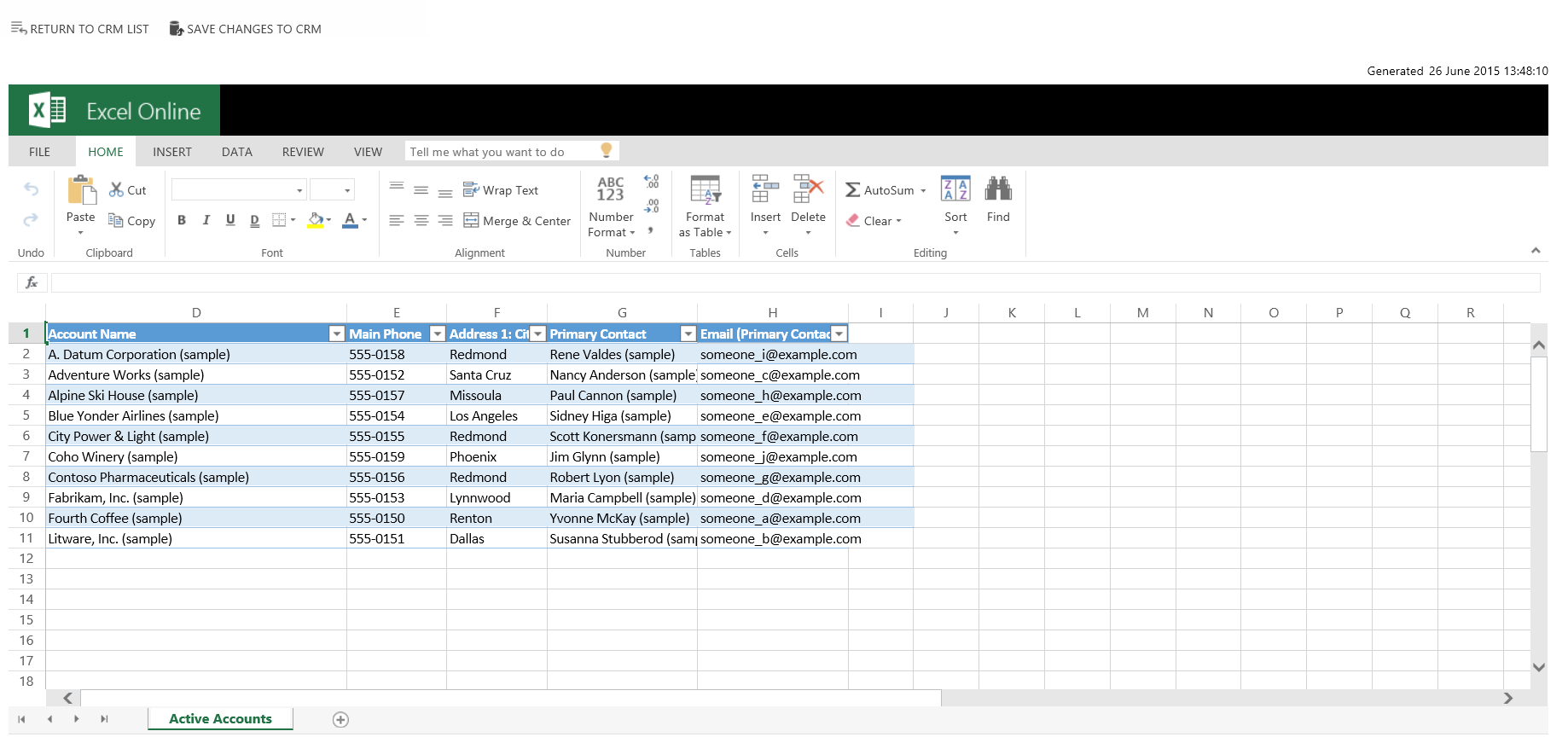Switch to the REVIEW tab
Screen dimensions: 1568x737
pyautogui.click(x=303, y=152)
